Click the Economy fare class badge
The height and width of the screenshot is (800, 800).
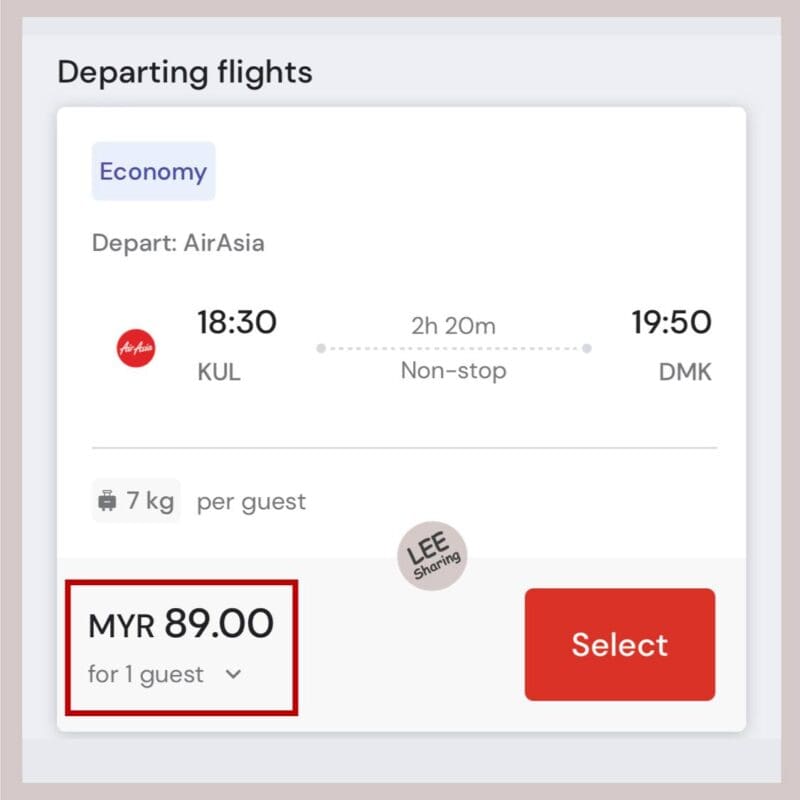point(154,171)
